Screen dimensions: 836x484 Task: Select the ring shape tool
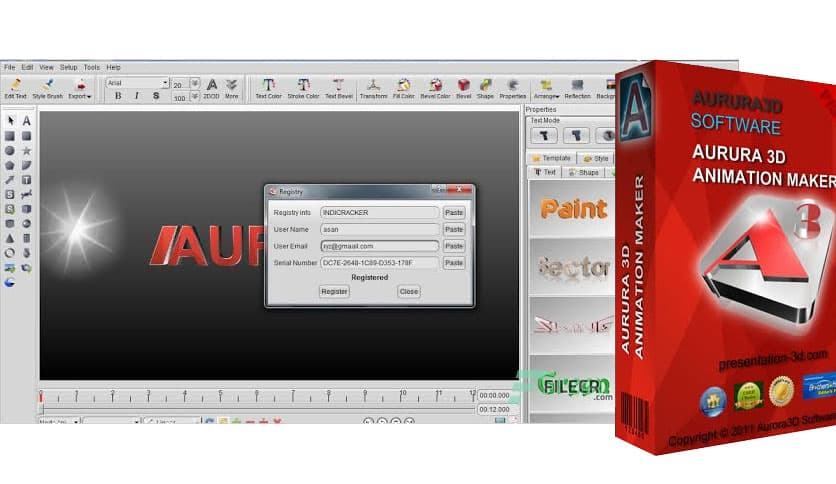(x=10, y=253)
